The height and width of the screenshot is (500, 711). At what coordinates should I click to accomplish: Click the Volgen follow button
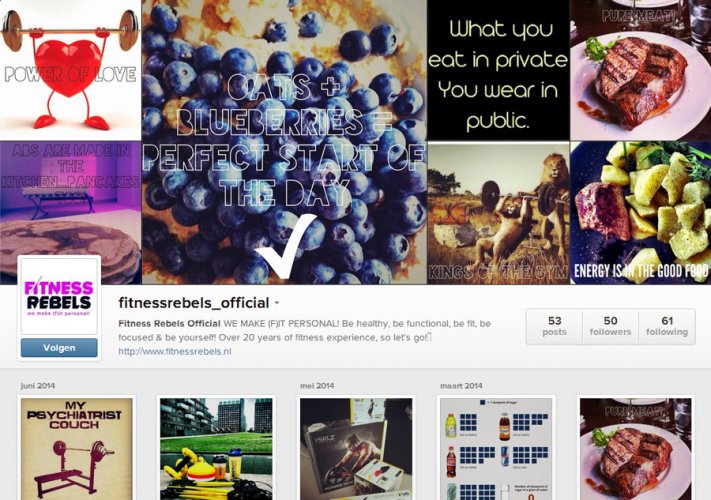(x=59, y=348)
